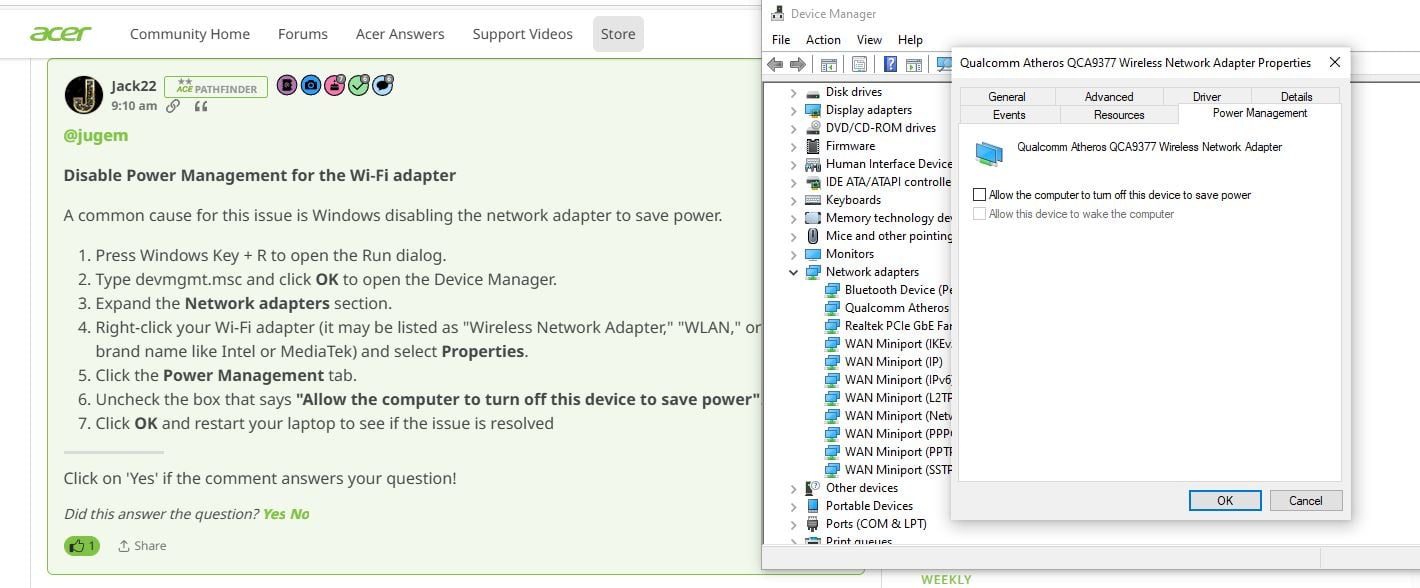Open the Support Videos link
The image size is (1420, 588).
click(523, 34)
